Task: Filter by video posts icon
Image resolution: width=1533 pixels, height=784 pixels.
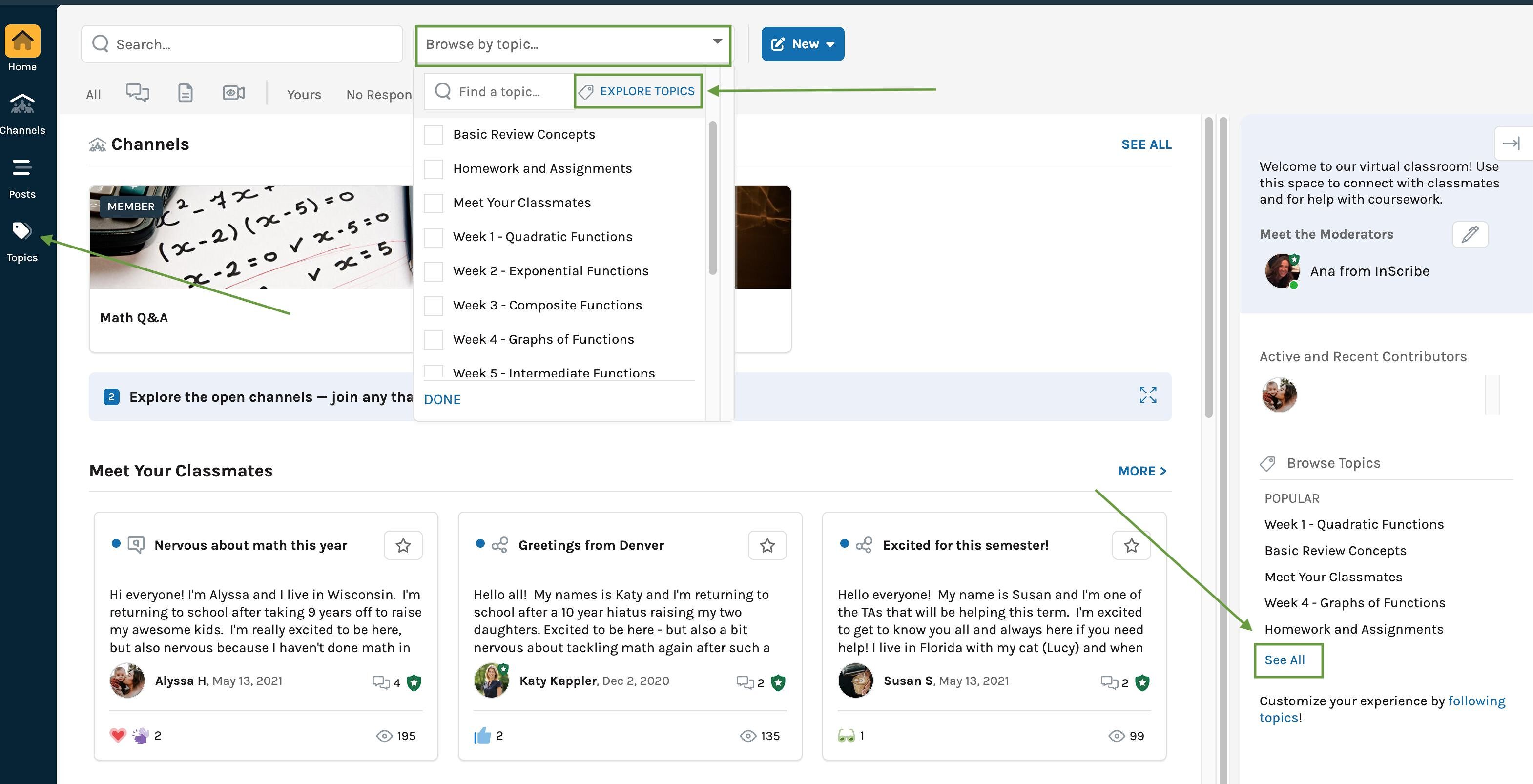Action: tap(233, 93)
